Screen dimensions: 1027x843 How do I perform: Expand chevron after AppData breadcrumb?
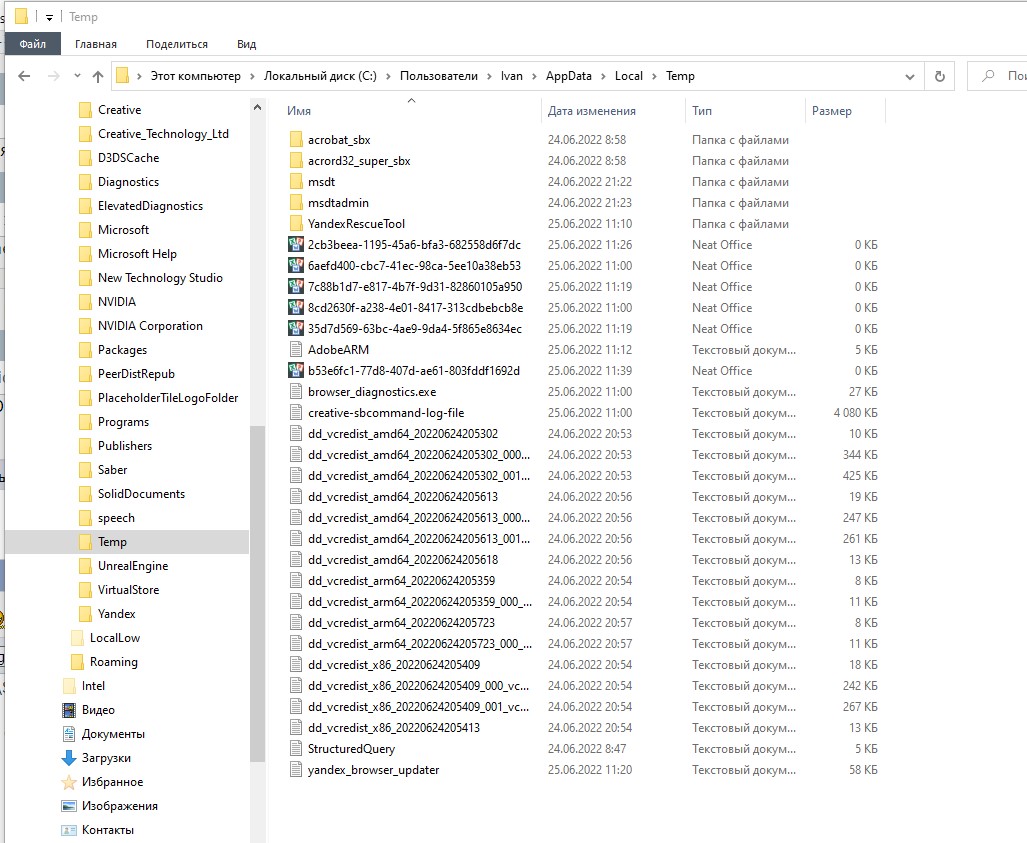(x=603, y=76)
